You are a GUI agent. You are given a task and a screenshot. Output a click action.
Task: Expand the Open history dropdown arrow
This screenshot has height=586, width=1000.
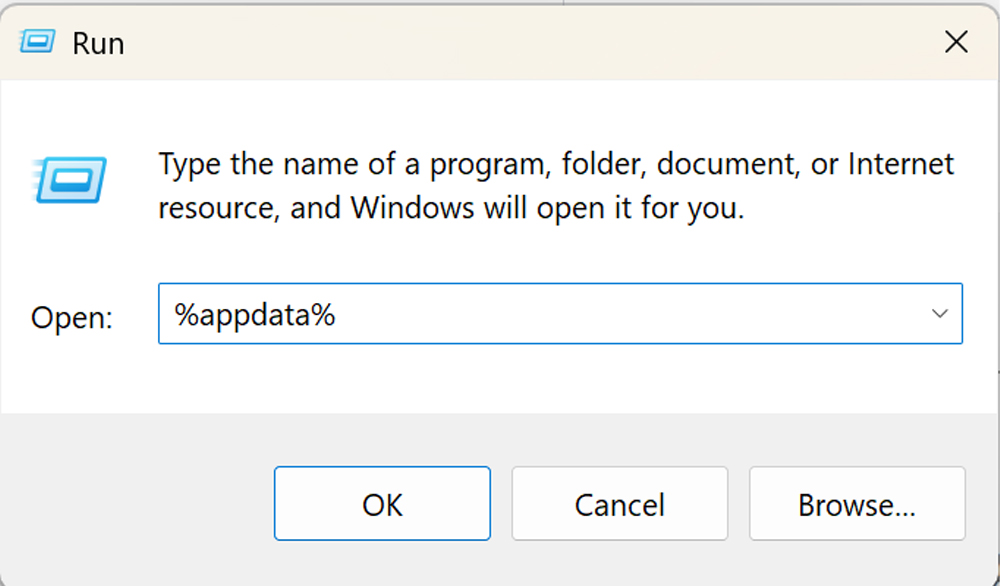(x=940, y=314)
